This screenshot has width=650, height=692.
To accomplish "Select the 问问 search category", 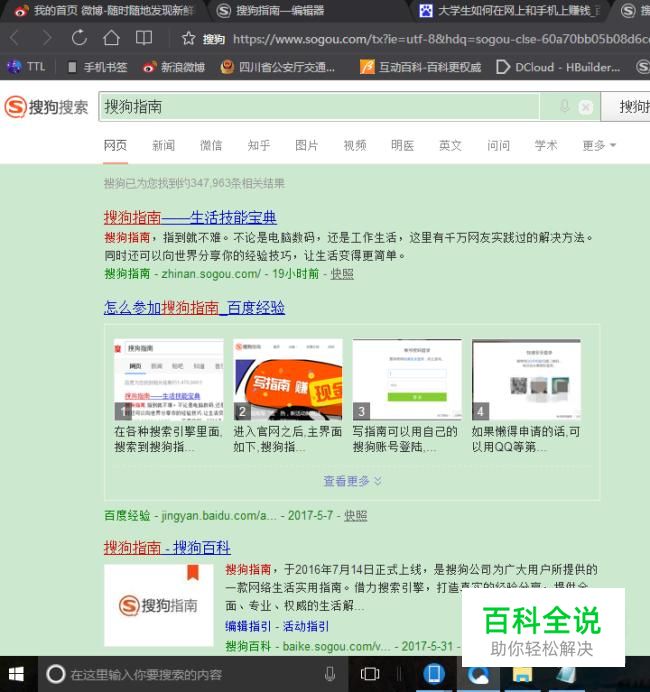I will pos(498,145).
